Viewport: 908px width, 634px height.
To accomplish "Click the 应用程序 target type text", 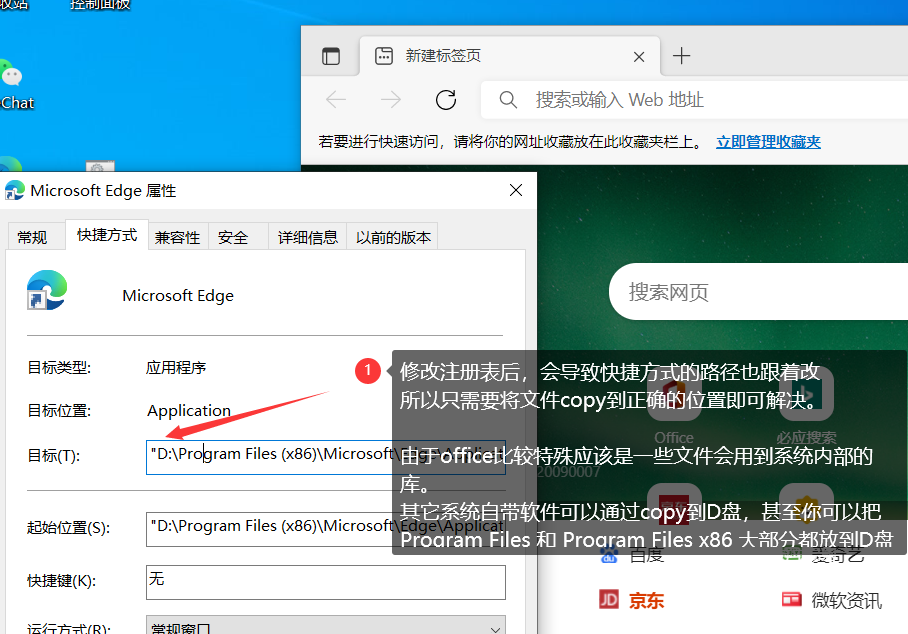I will point(176,368).
